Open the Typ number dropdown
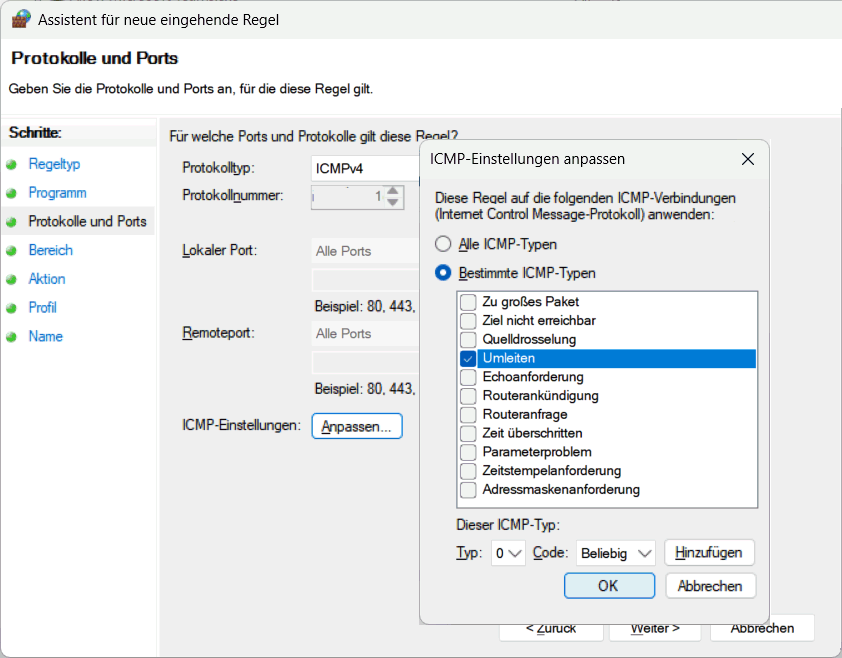This screenshot has width=842, height=658. point(508,553)
